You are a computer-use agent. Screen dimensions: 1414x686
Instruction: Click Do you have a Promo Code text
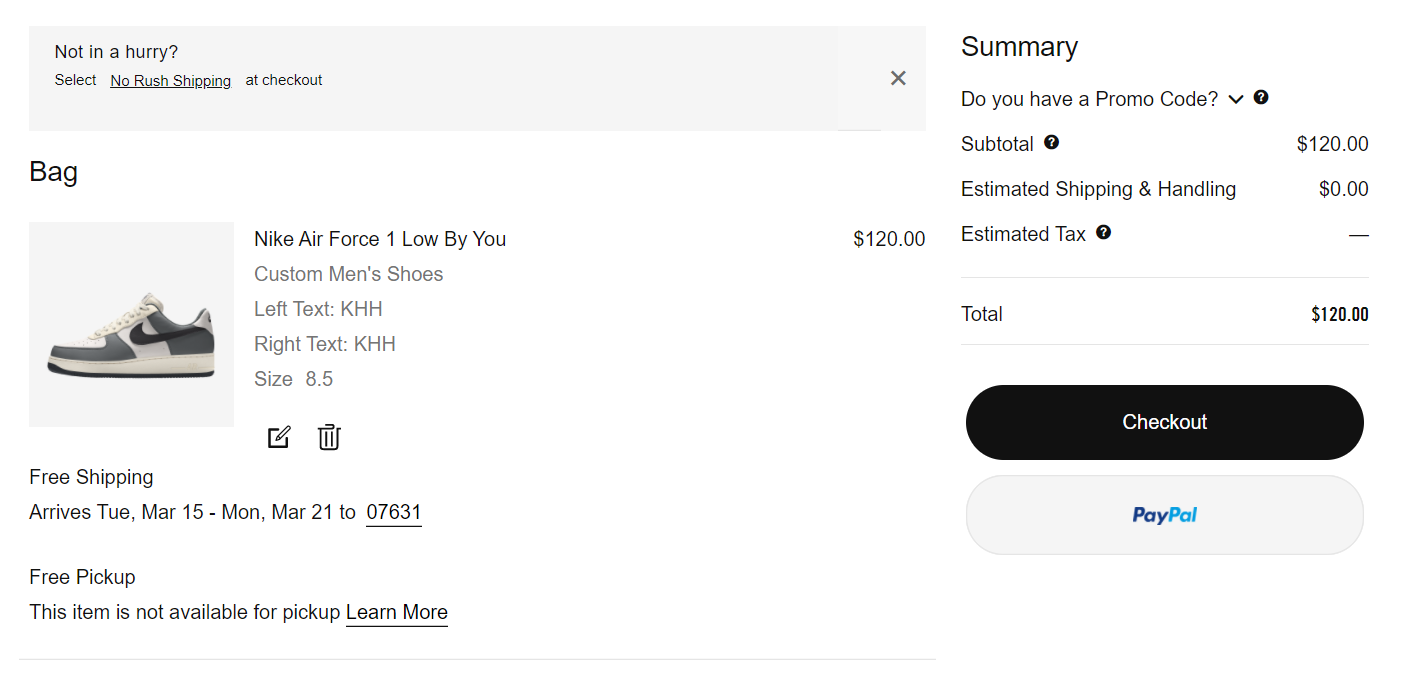click(1089, 99)
